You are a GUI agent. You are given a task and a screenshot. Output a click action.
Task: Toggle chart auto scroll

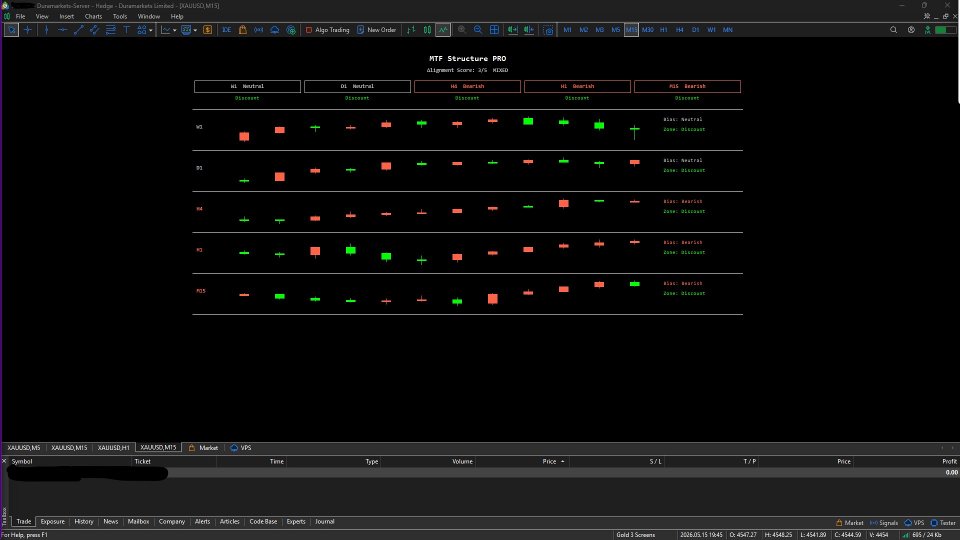point(512,29)
